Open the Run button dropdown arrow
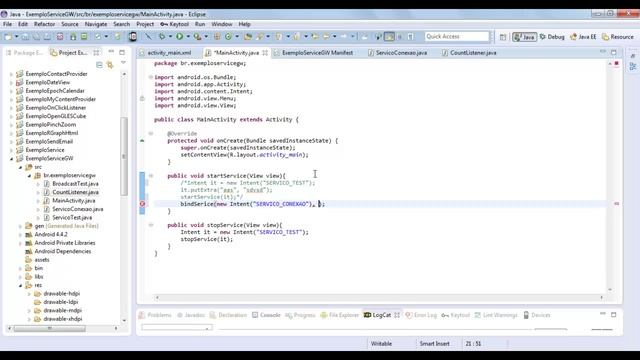The height and width of the screenshot is (360, 640). (188, 37)
